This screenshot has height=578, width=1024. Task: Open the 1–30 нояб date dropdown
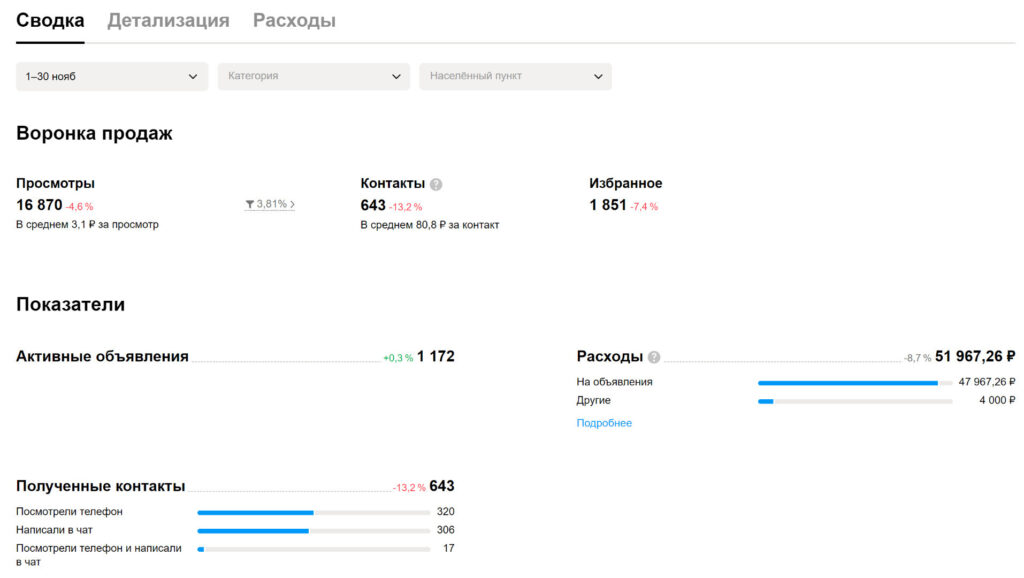tap(112, 76)
